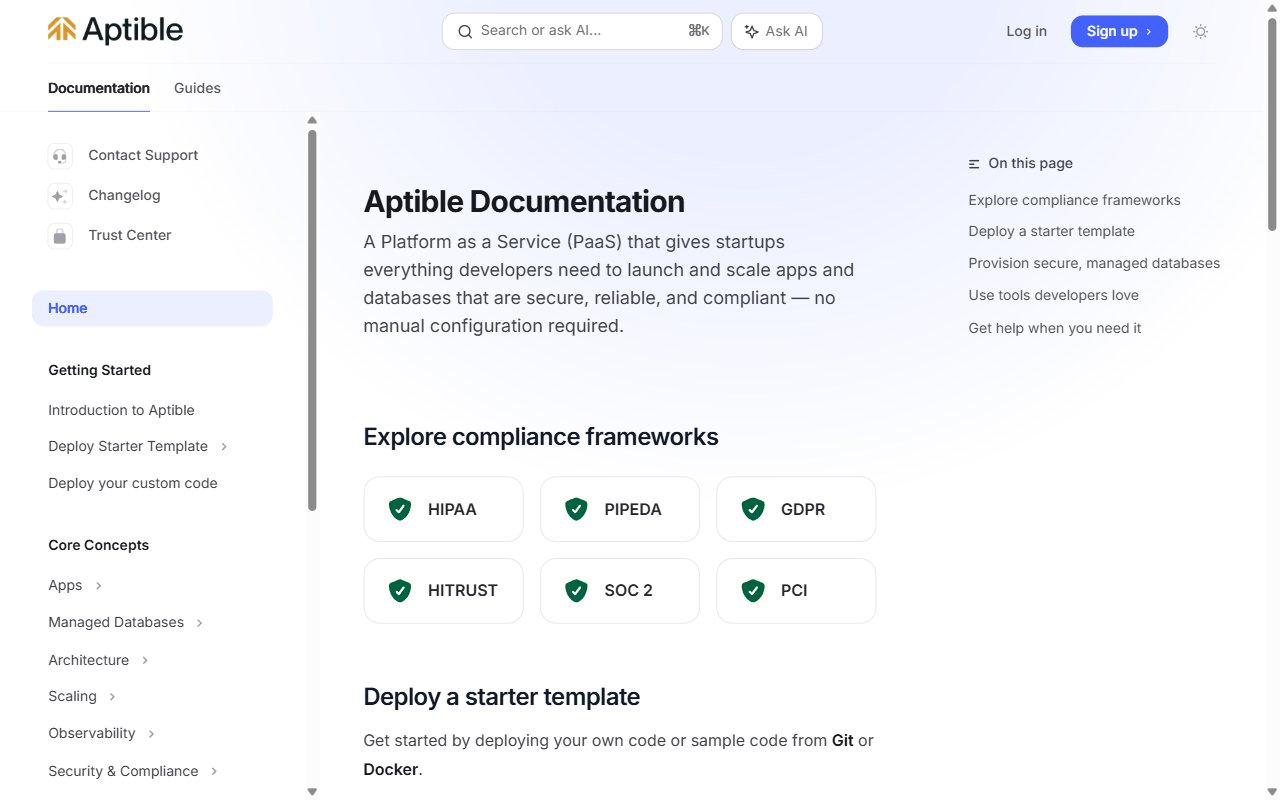This screenshot has width=1280, height=800.
Task: Click the sidebar scrollbar thumb
Action: [312, 320]
